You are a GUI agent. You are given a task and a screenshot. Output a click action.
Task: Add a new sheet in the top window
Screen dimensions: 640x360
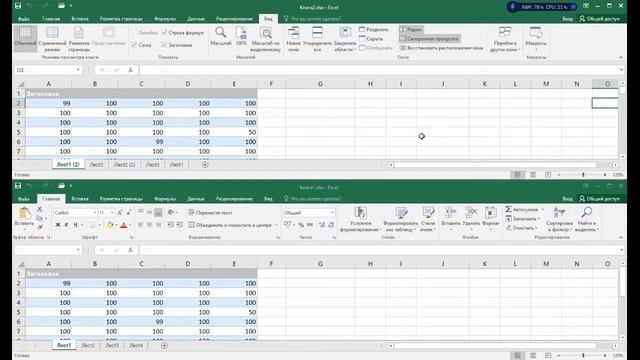click(x=205, y=165)
